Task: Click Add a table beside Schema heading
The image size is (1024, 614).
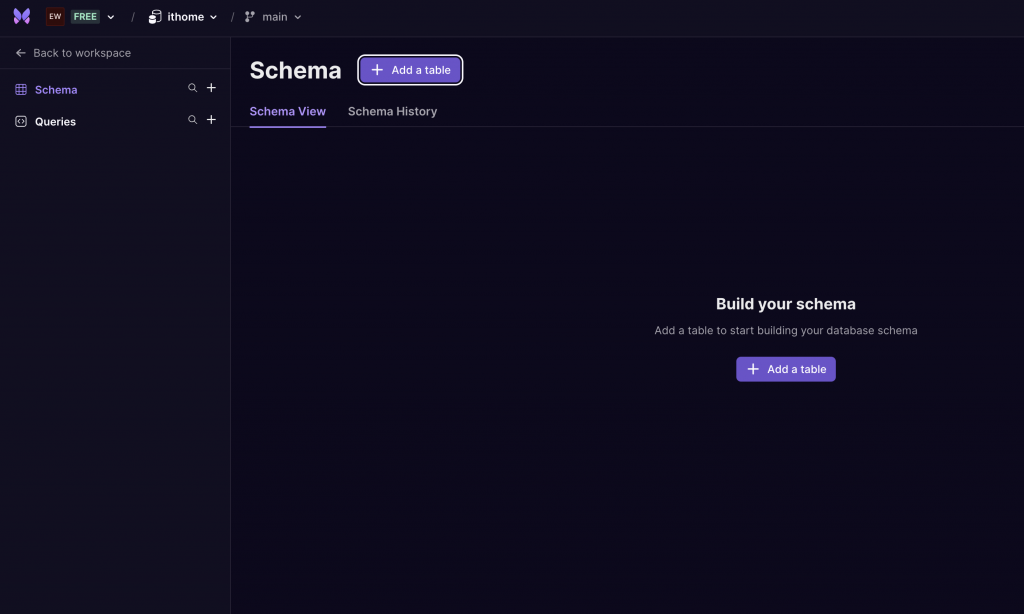Action: pyautogui.click(x=410, y=70)
